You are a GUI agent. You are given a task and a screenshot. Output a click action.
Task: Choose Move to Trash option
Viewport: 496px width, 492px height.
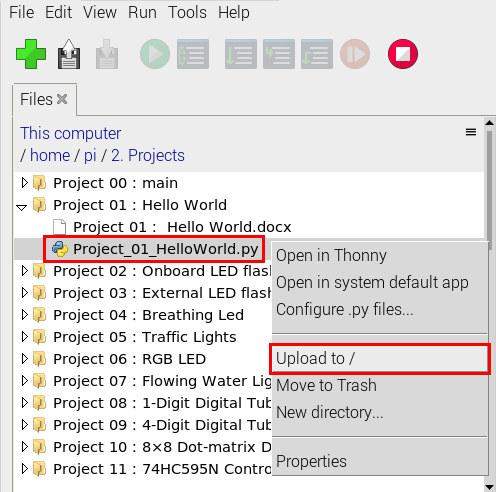(379, 386)
